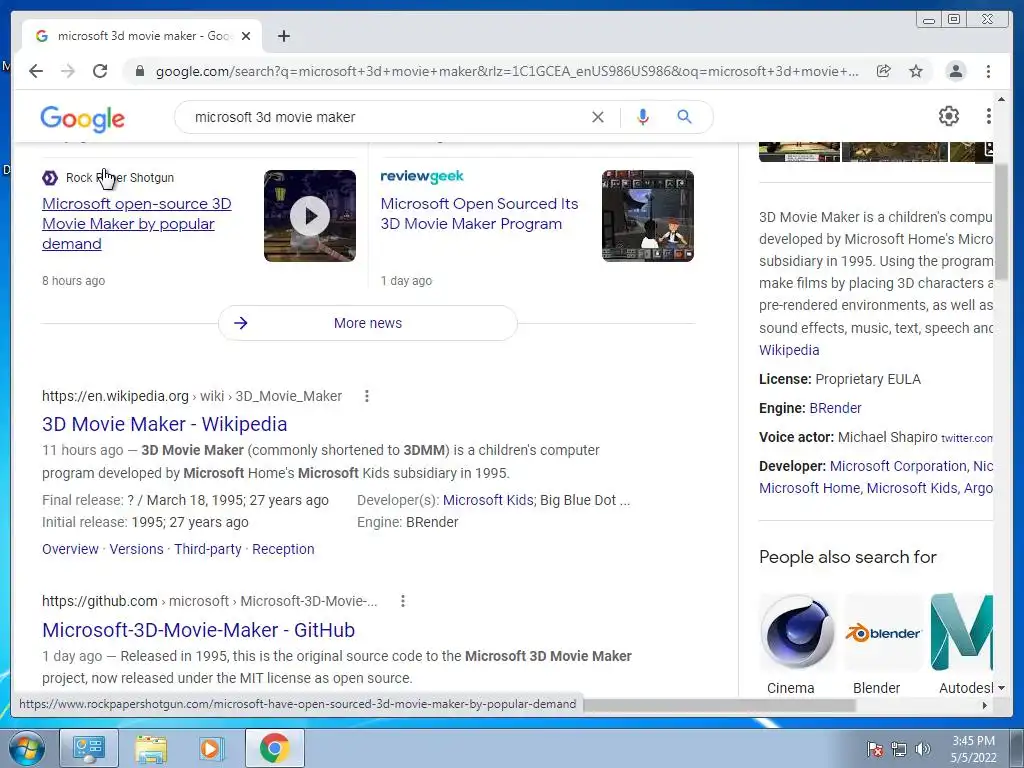The width and height of the screenshot is (1024, 768).
Task: Open the Microsoft-3D-Movie-Maker - GitHub result
Action: tap(199, 630)
